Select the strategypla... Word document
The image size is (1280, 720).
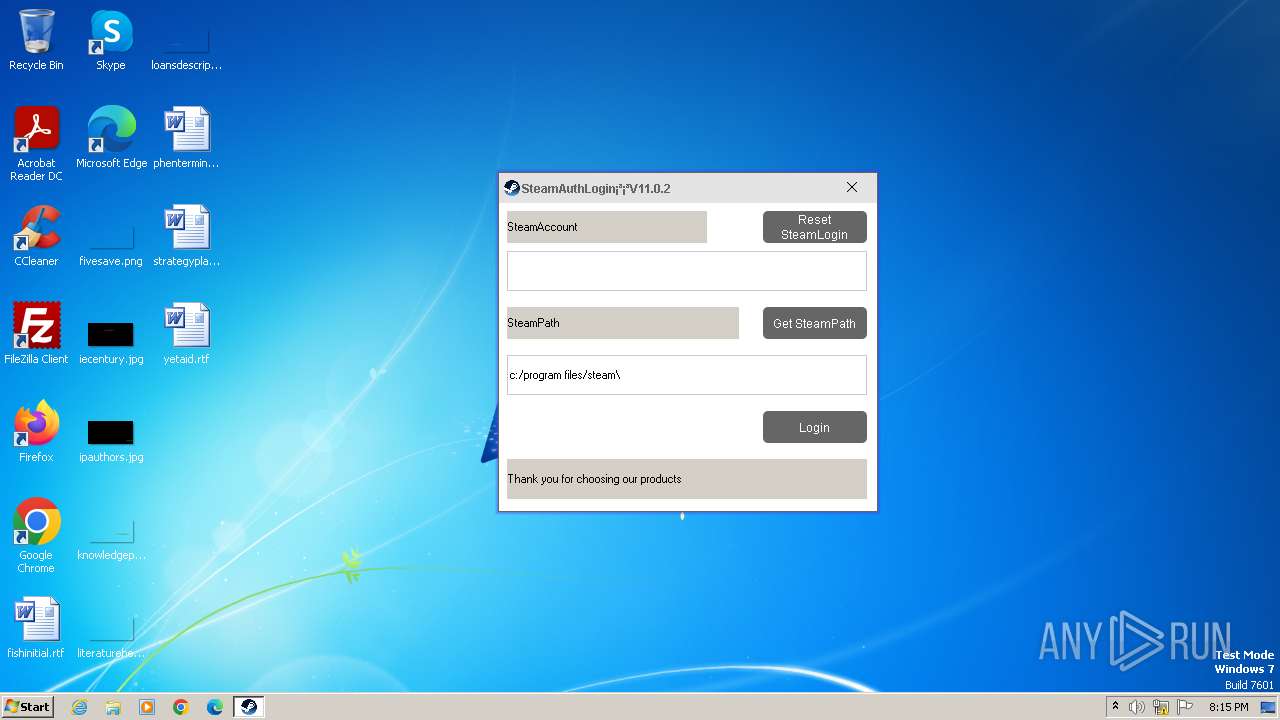pos(186,236)
